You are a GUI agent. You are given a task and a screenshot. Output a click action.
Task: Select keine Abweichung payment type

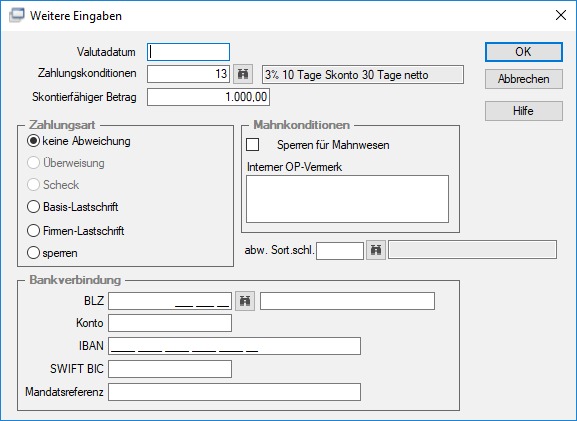tap(79, 141)
